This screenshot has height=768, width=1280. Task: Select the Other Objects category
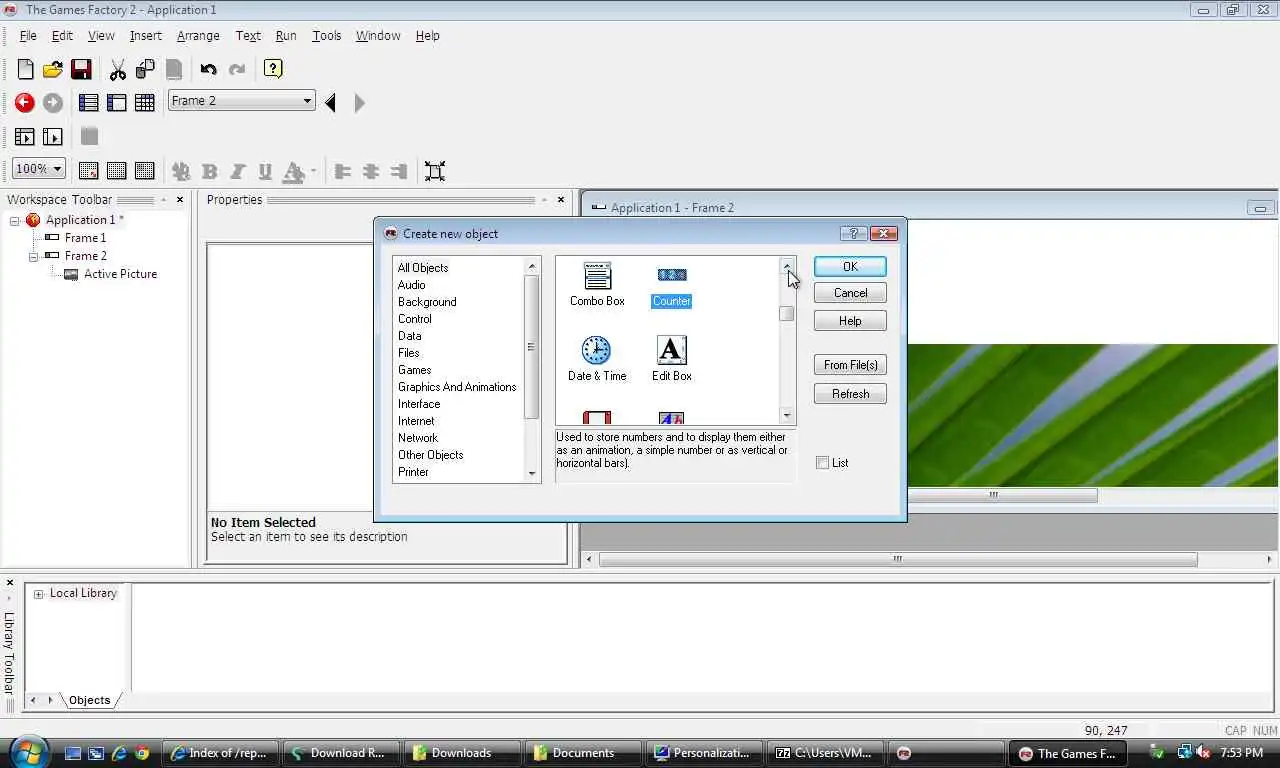tap(431, 455)
